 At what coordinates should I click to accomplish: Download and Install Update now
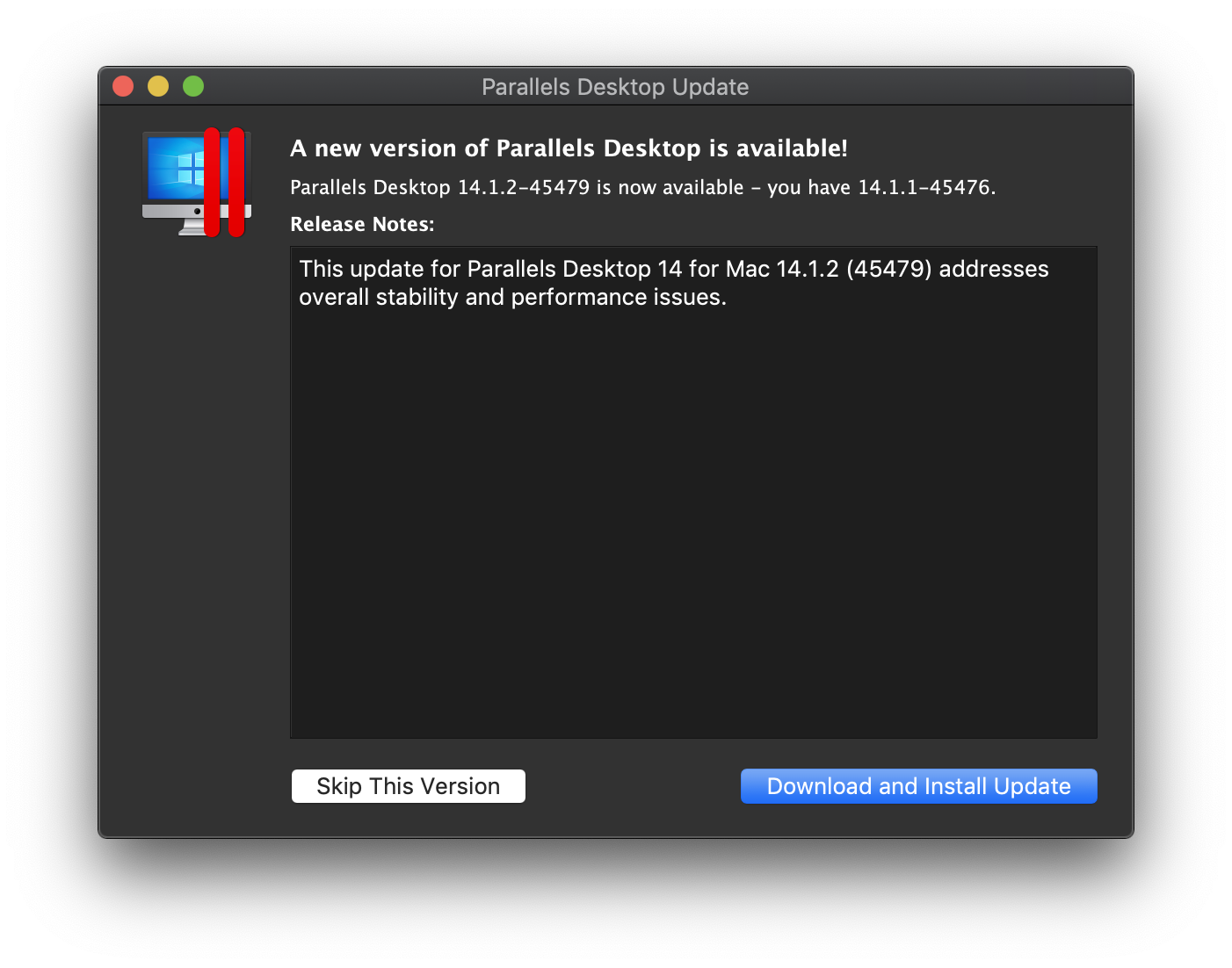click(918, 786)
